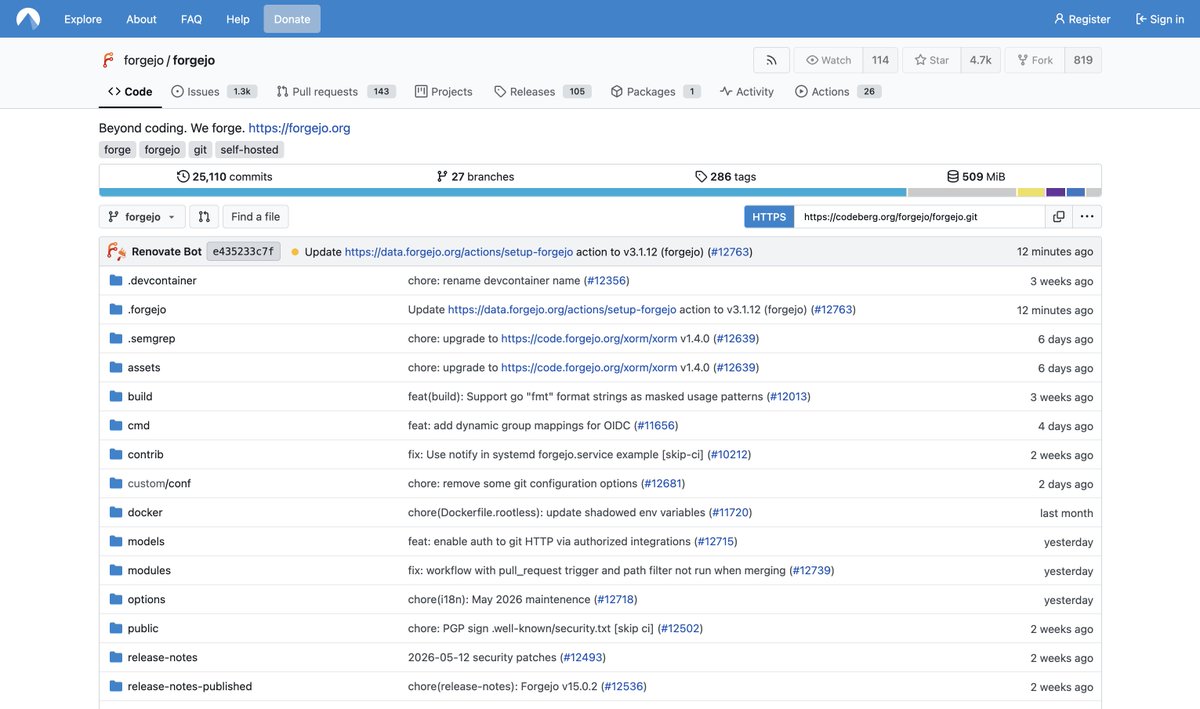
Task: Click the Find a file button
Action: [x=256, y=217]
